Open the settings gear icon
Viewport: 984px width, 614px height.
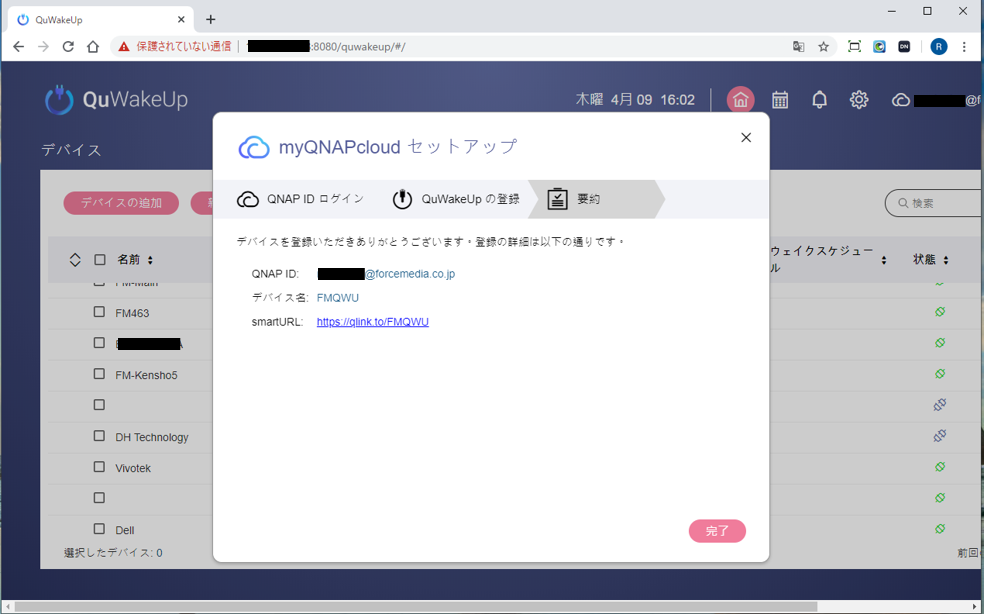click(x=859, y=100)
